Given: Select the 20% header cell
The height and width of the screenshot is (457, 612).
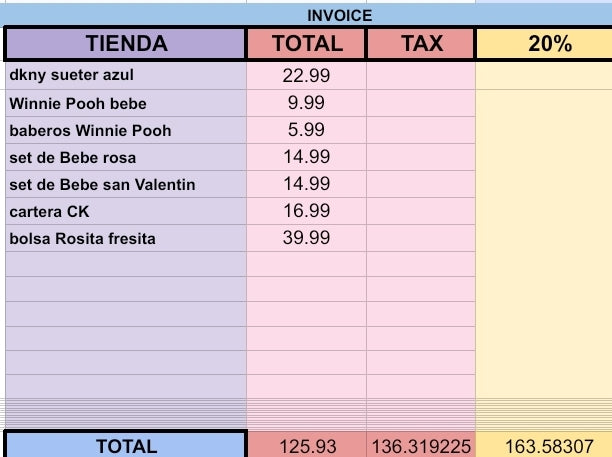Looking at the screenshot, I should (x=543, y=44).
